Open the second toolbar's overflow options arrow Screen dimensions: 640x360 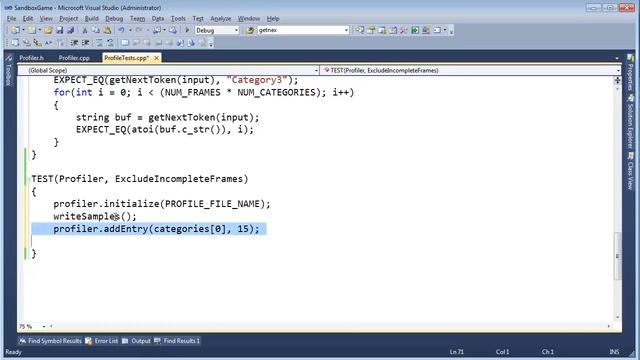click(x=211, y=43)
